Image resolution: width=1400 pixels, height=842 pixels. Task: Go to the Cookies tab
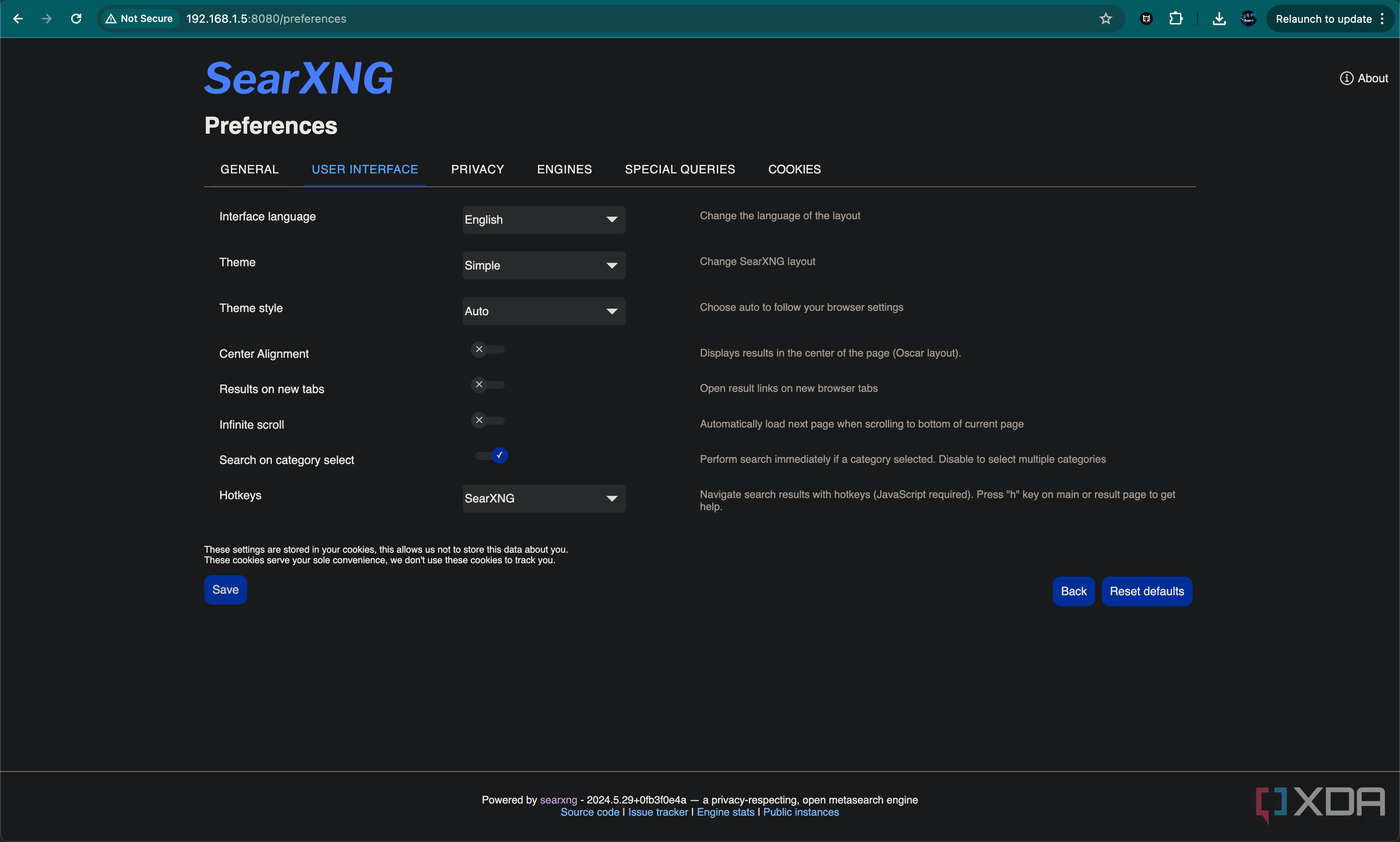794,169
